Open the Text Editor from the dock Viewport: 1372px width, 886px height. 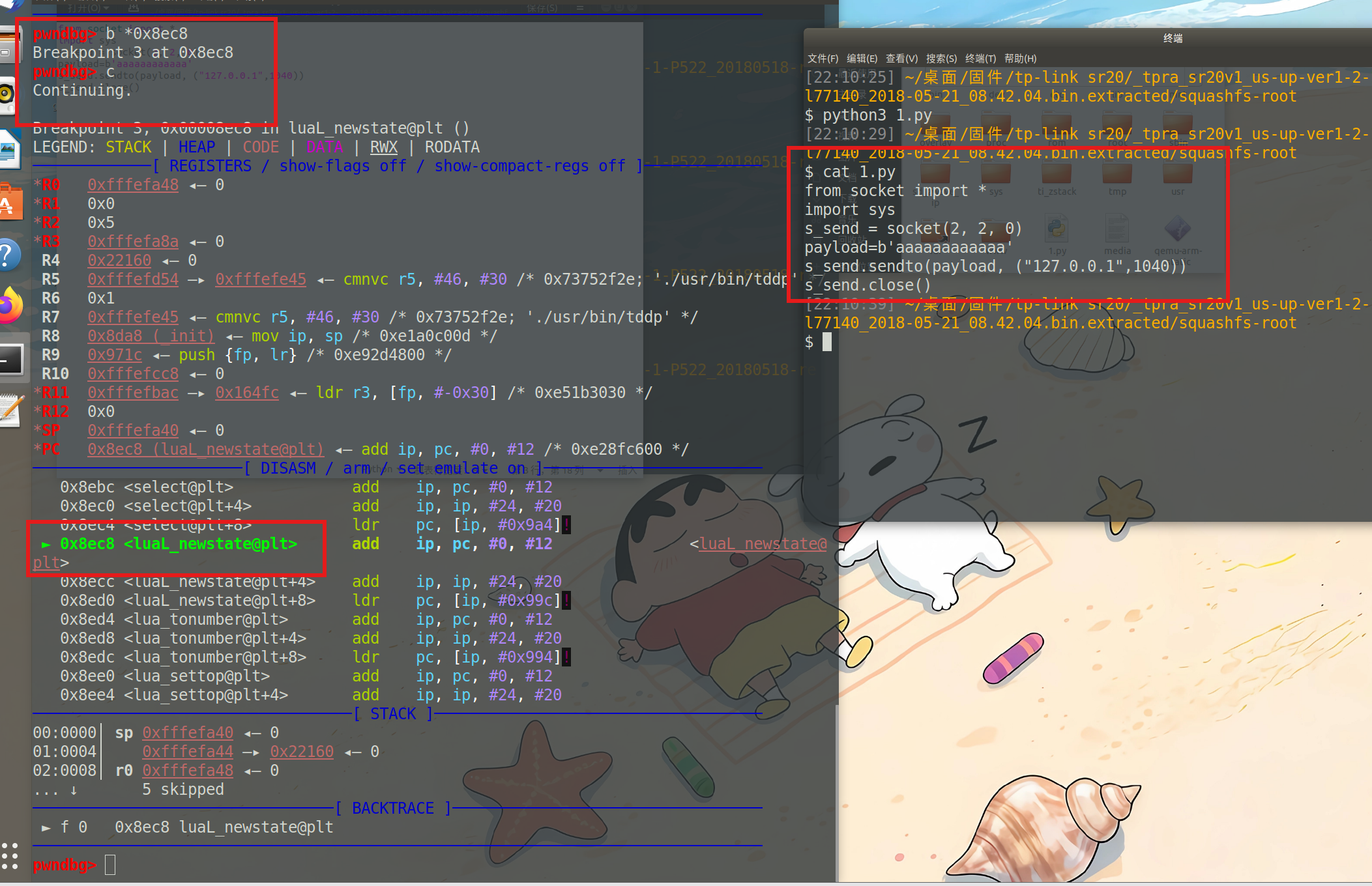[x=10, y=410]
